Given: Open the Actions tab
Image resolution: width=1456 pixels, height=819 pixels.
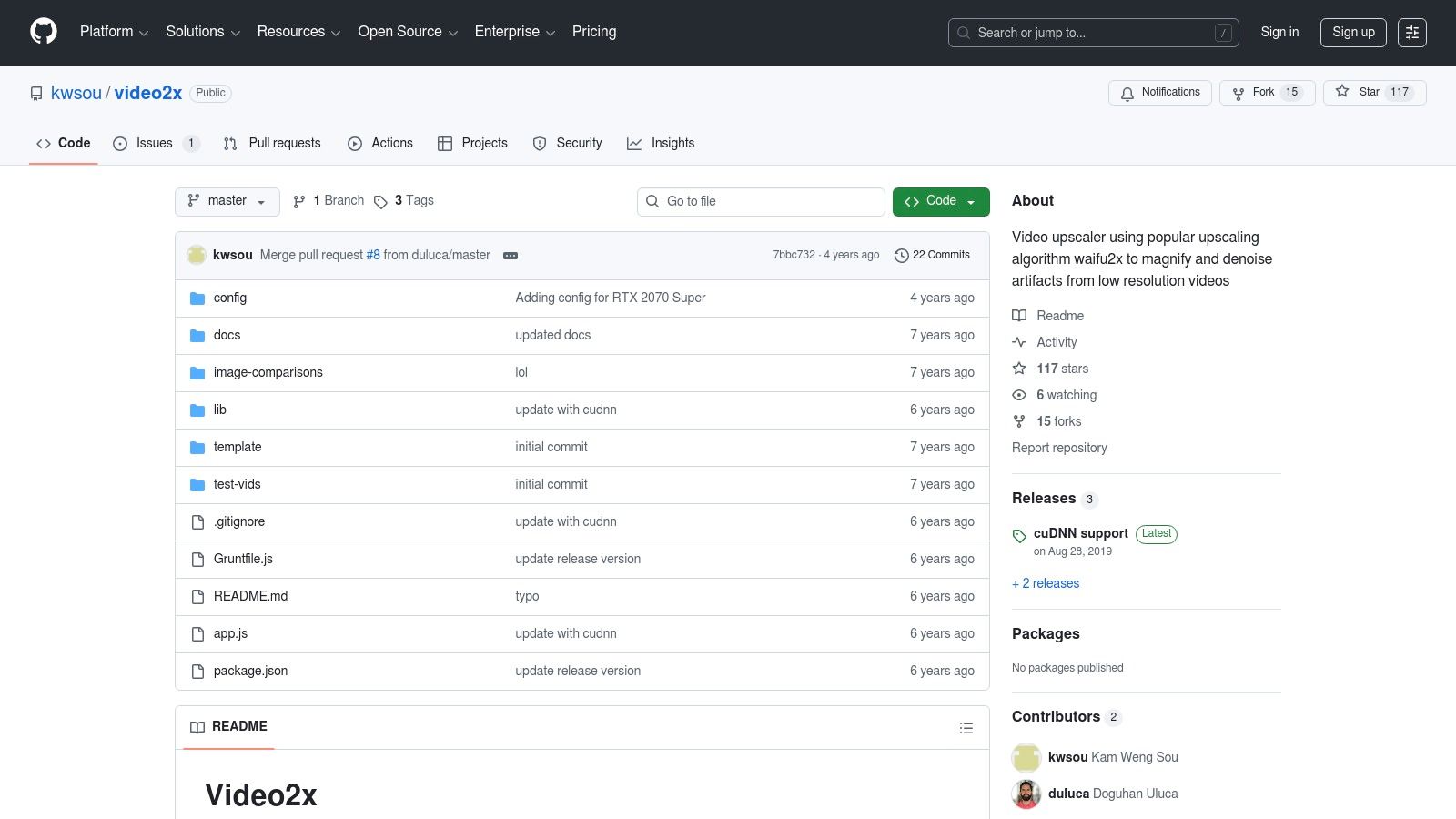Looking at the screenshot, I should [380, 143].
